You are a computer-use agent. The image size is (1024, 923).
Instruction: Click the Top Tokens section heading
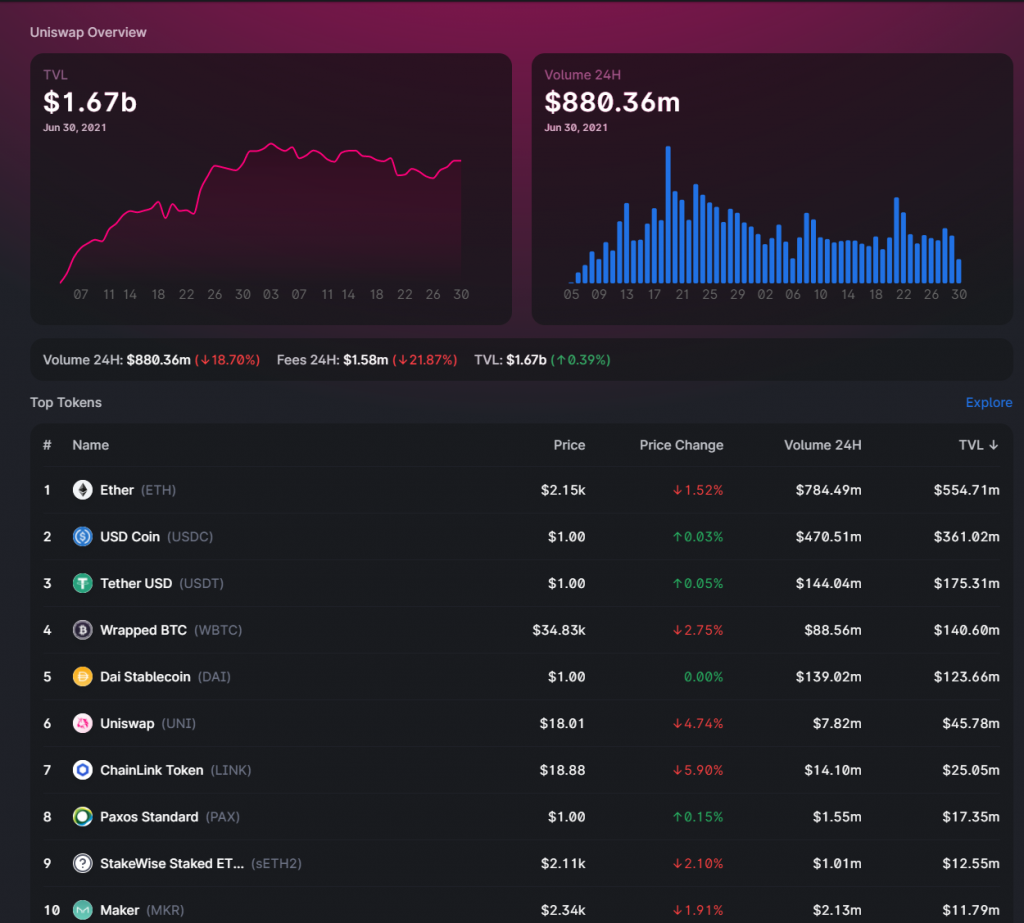[66, 402]
